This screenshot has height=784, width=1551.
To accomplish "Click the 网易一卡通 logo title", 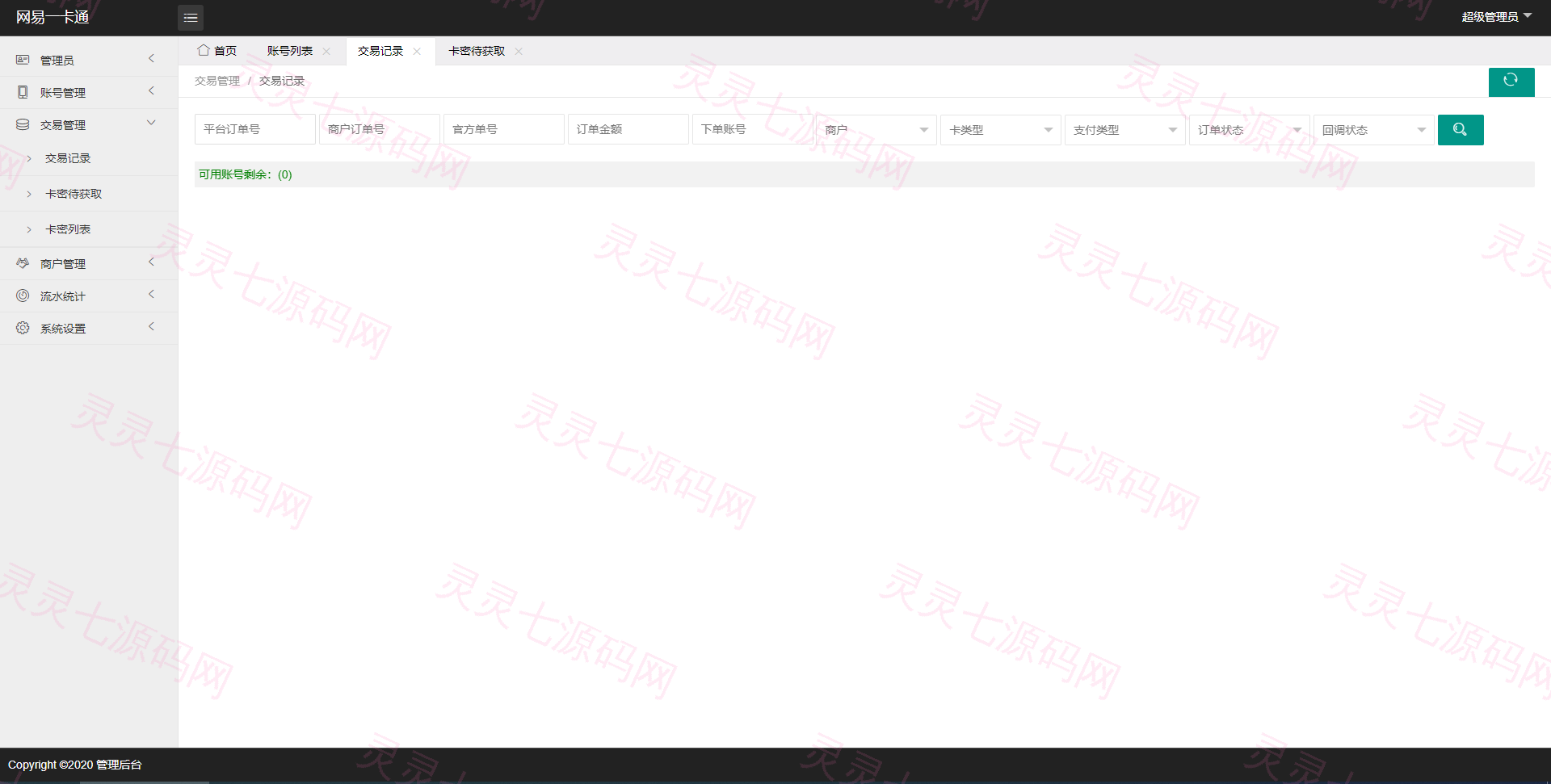I will point(53,17).
